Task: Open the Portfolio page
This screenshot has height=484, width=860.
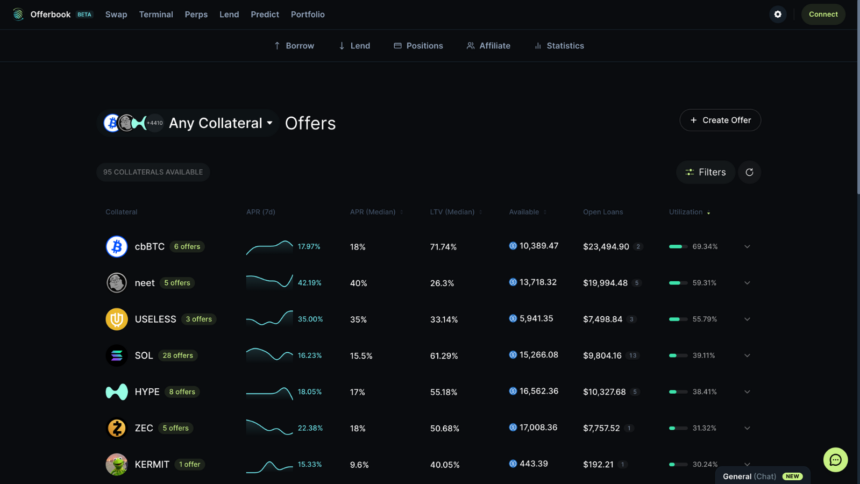Action: pyautogui.click(x=308, y=14)
